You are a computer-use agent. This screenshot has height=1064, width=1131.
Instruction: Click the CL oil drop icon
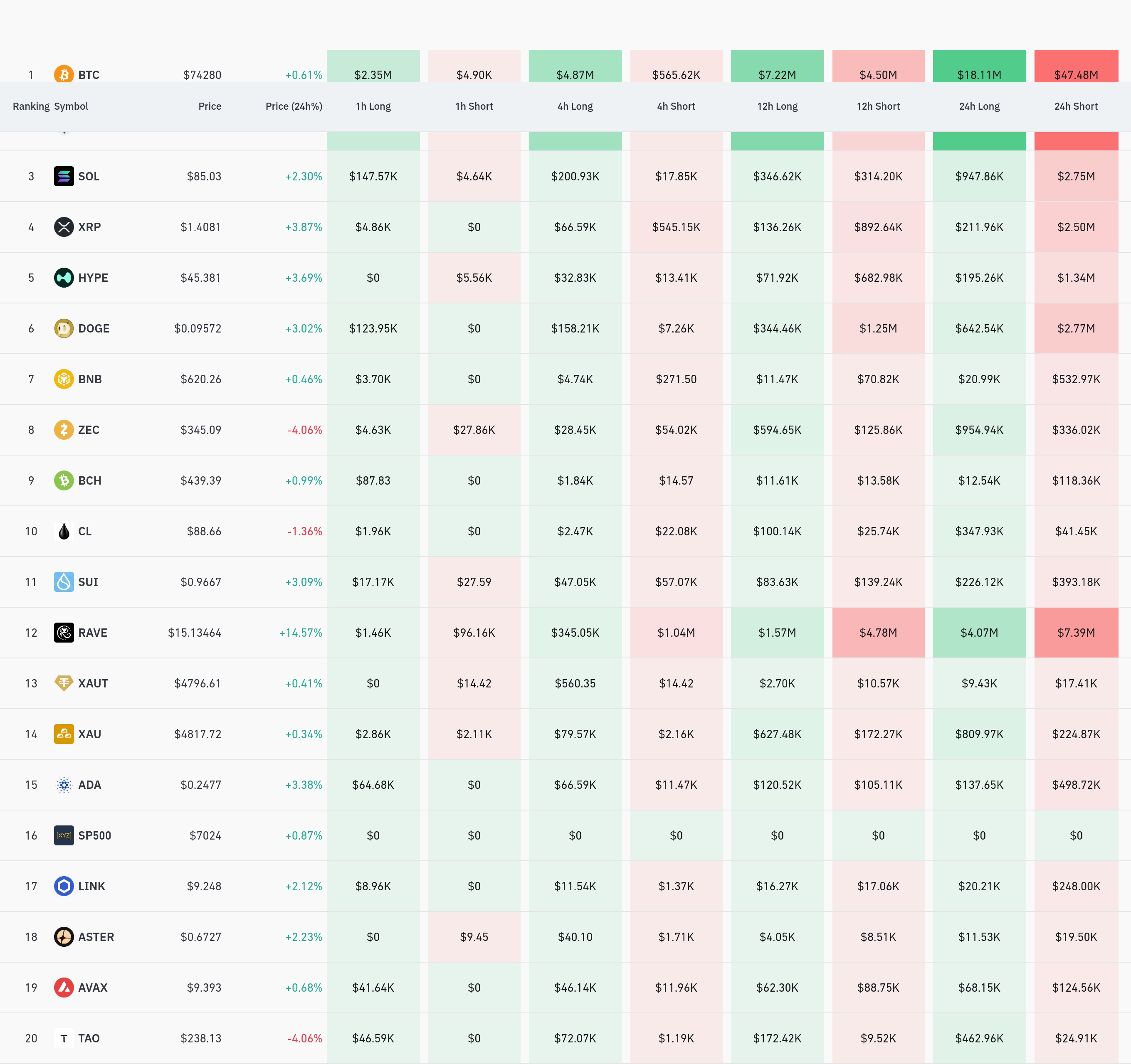point(64,531)
